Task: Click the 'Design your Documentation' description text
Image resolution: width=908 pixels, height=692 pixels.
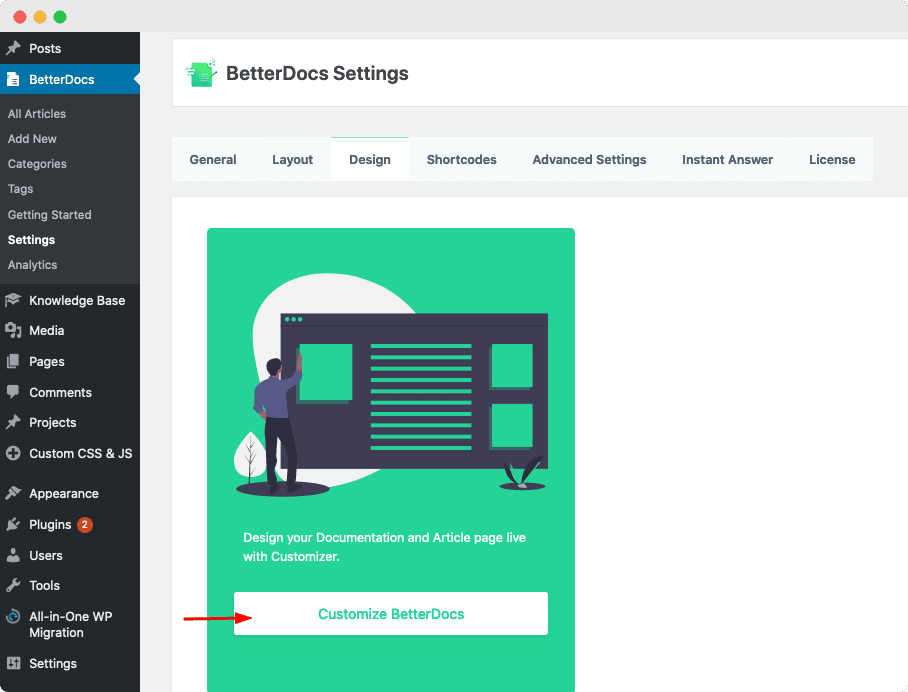Action: 385,547
